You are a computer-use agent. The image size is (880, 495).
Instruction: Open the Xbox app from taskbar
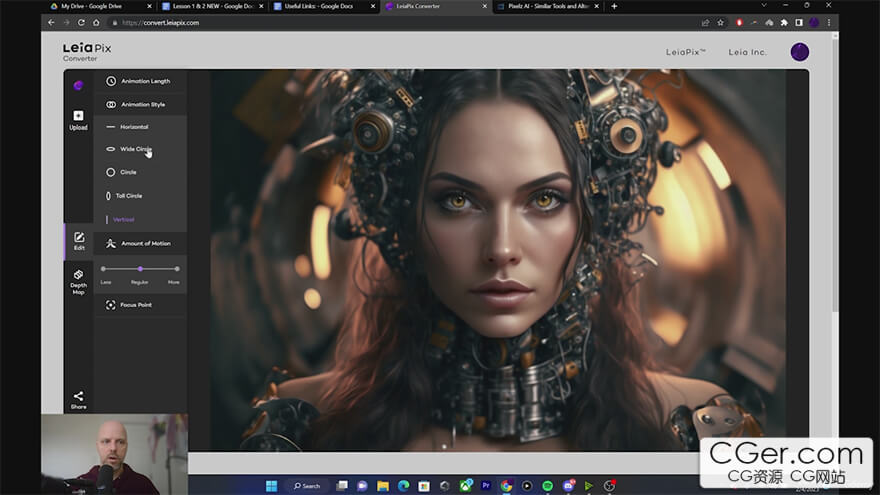[465, 486]
